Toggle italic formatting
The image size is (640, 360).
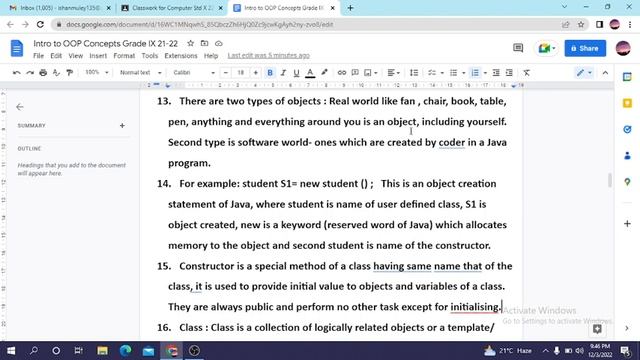click(283, 73)
